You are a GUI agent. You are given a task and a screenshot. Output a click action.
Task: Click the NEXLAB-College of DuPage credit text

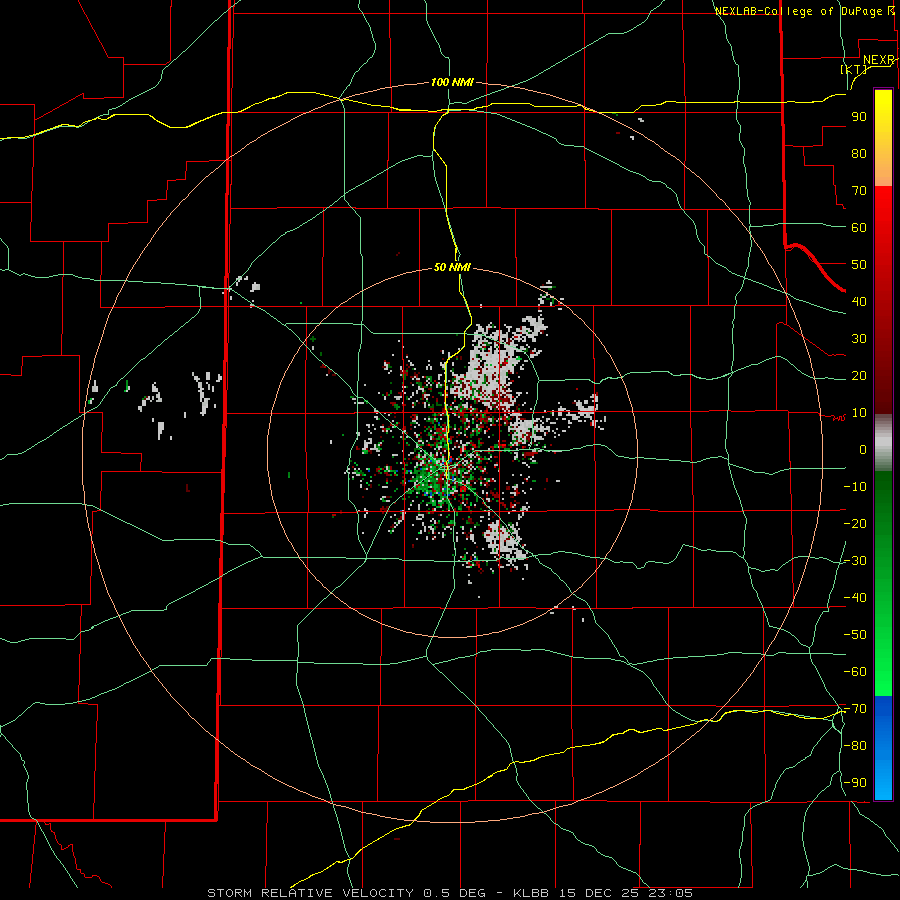pyautogui.click(x=805, y=11)
